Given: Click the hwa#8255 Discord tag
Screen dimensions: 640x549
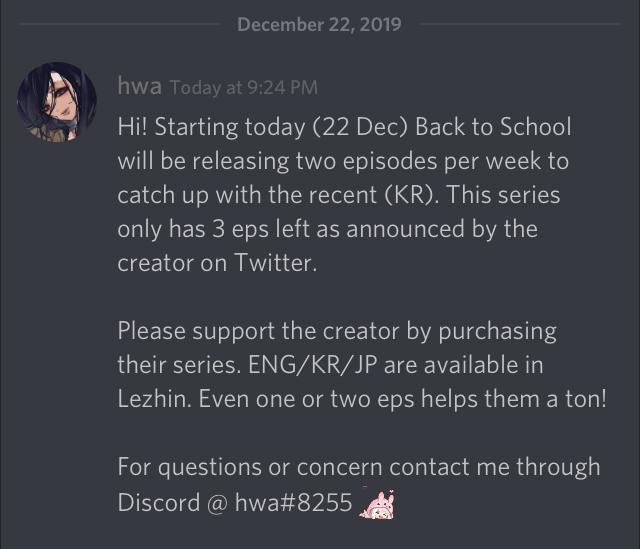Looking at the screenshot, I should (x=293, y=502).
